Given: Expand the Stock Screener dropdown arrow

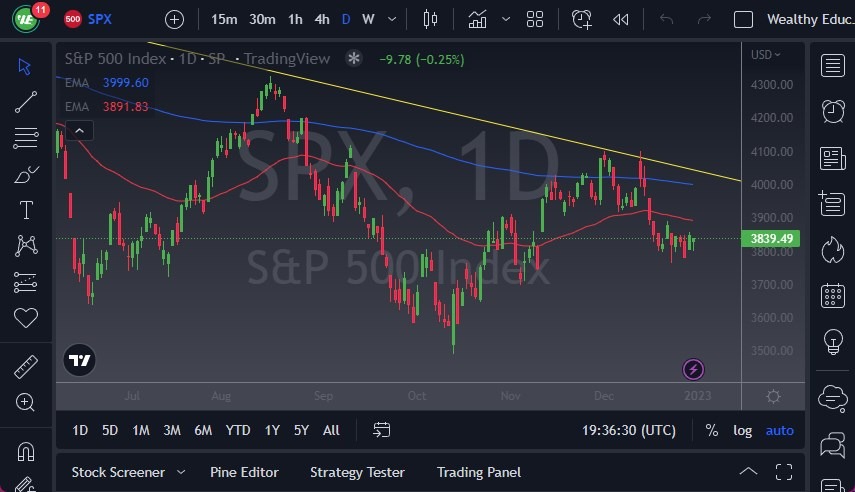Looking at the screenshot, I should click(x=181, y=472).
